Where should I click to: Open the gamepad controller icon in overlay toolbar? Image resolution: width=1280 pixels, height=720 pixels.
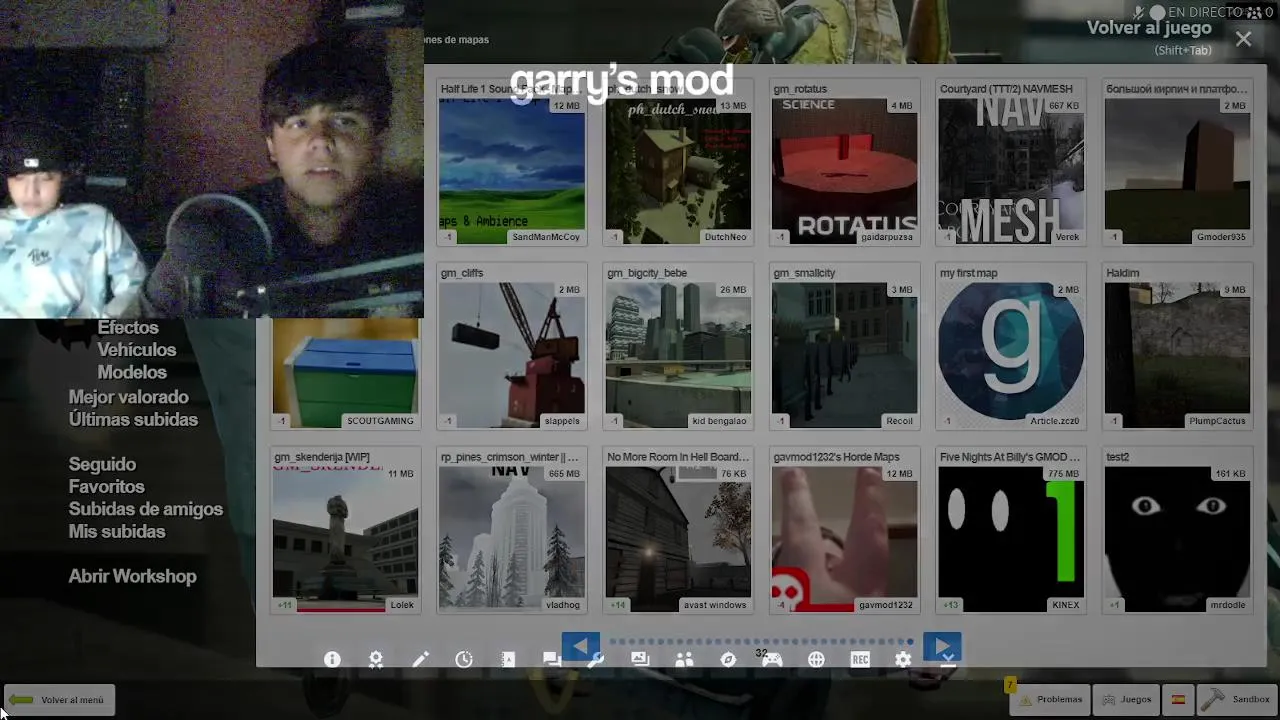click(x=772, y=659)
